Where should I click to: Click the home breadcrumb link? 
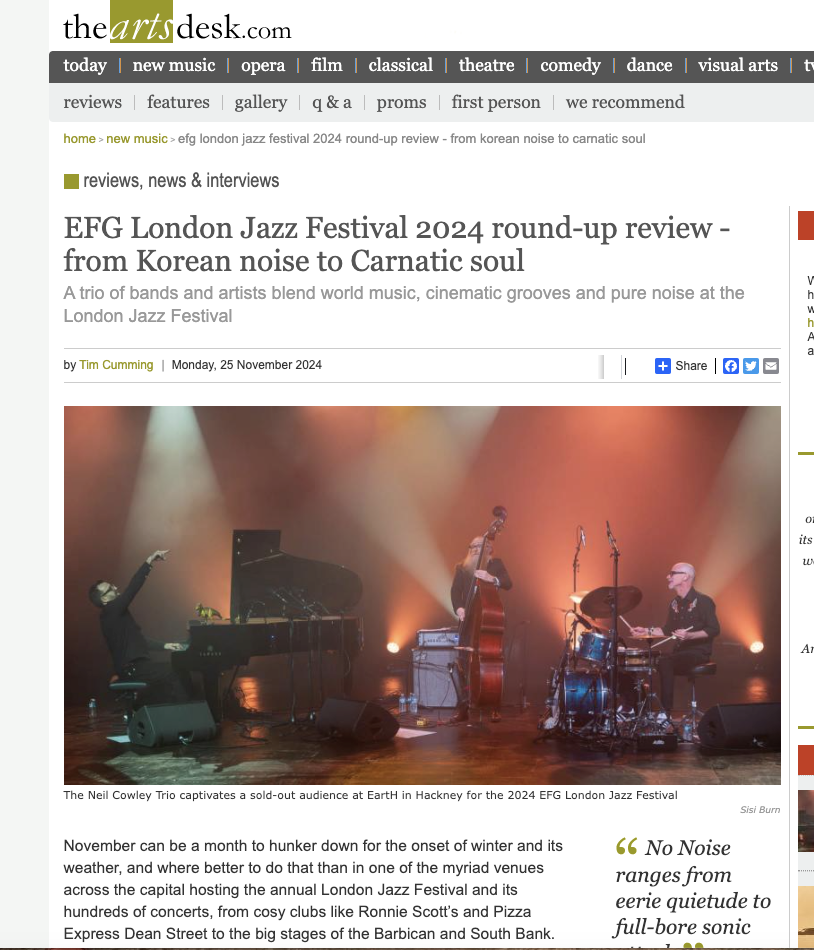[x=79, y=139]
